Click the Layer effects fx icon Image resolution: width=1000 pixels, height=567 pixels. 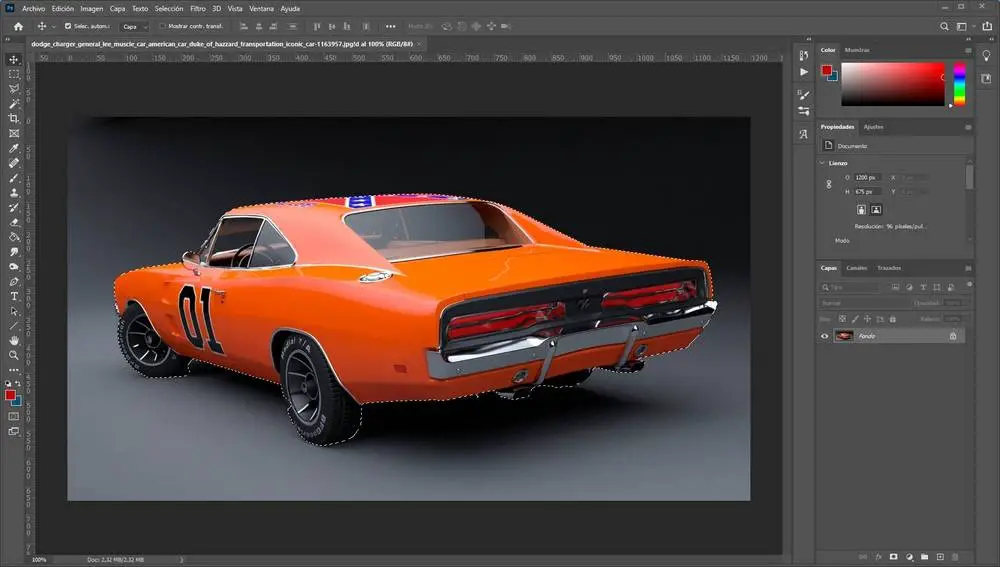pyautogui.click(x=878, y=557)
